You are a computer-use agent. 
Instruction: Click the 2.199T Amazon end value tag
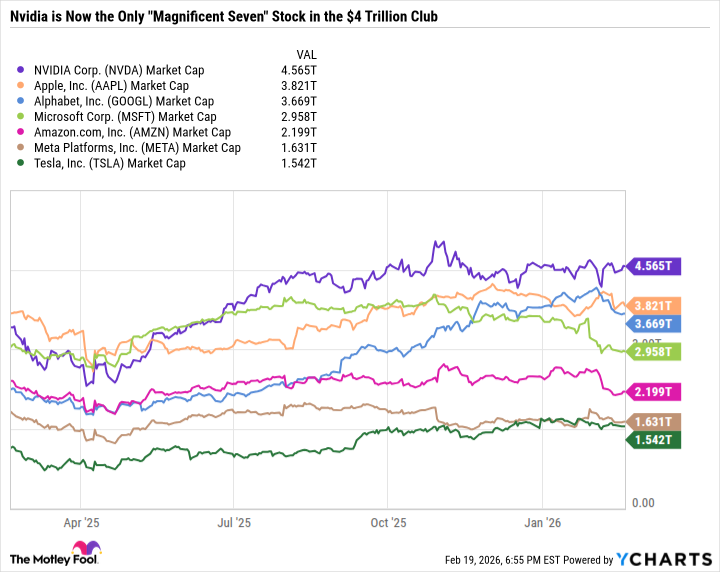coord(654,390)
